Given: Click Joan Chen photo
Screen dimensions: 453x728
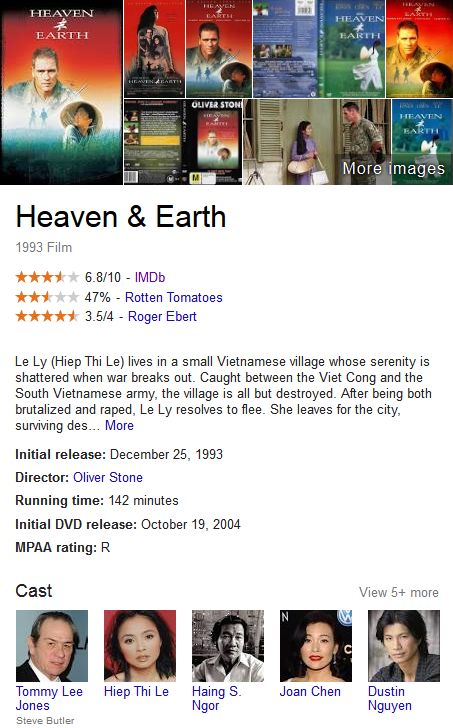Looking at the screenshot, I should pos(316,646).
